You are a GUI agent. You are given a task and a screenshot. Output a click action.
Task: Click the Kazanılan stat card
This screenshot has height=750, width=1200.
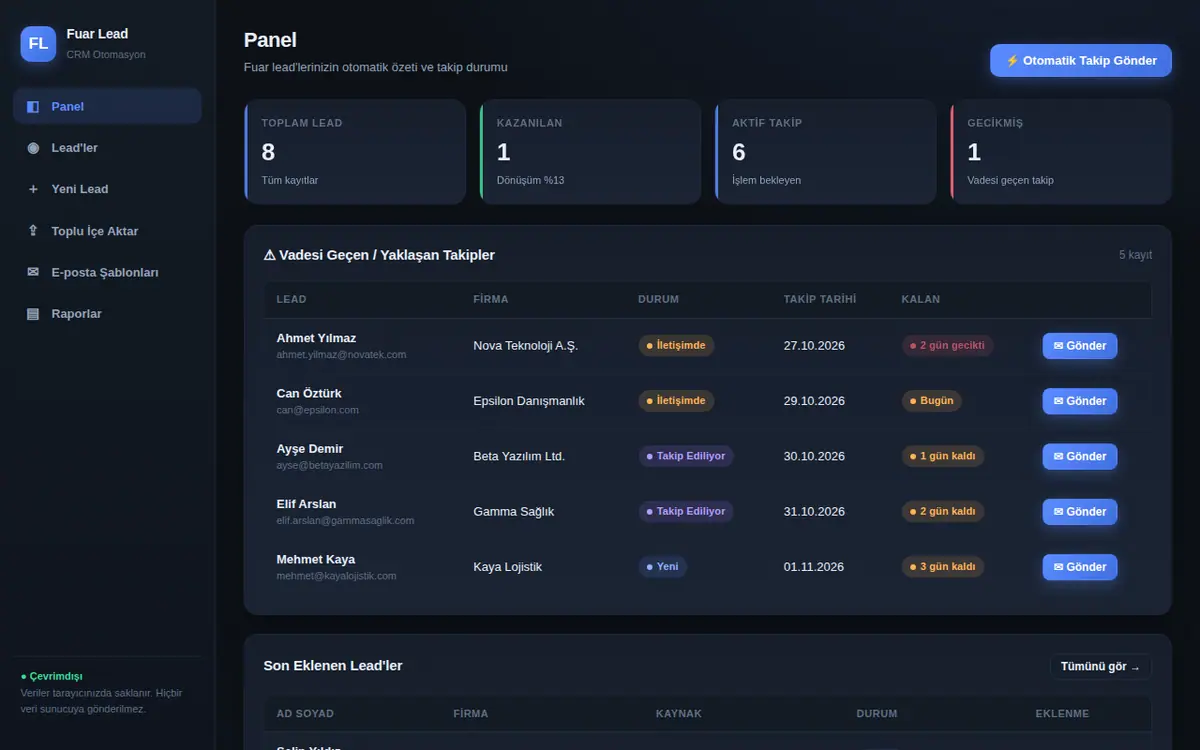[x=590, y=152]
